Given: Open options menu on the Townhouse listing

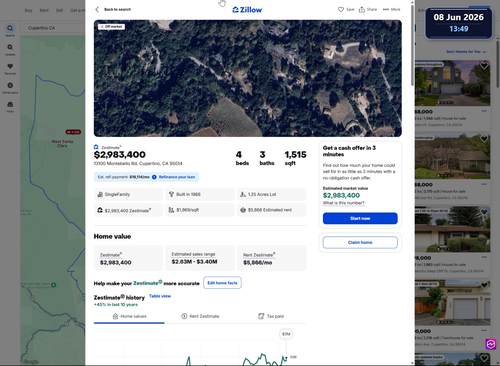Looking at the screenshot, I should coord(484,330).
